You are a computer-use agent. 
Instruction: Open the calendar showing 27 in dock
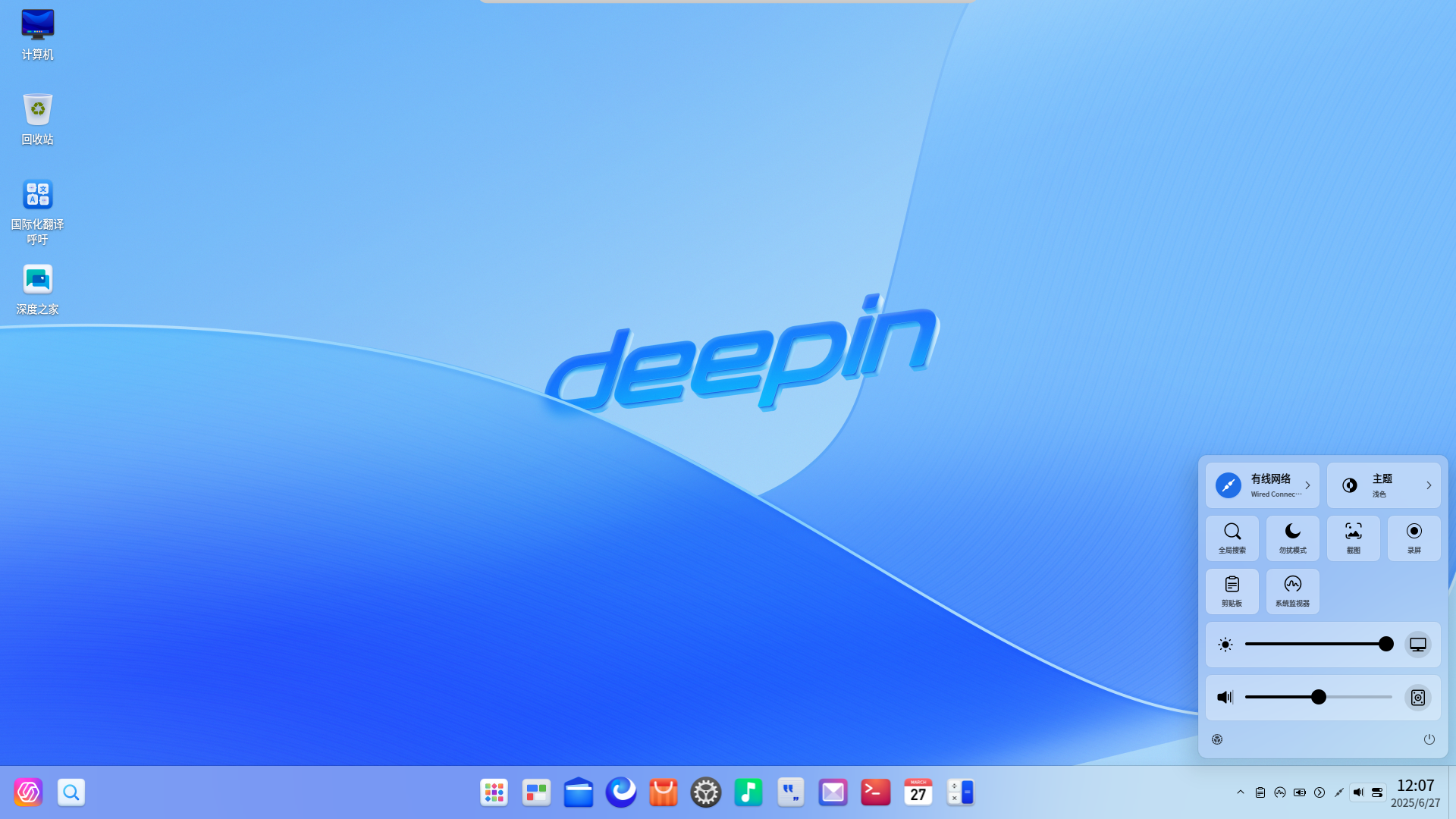click(x=918, y=792)
